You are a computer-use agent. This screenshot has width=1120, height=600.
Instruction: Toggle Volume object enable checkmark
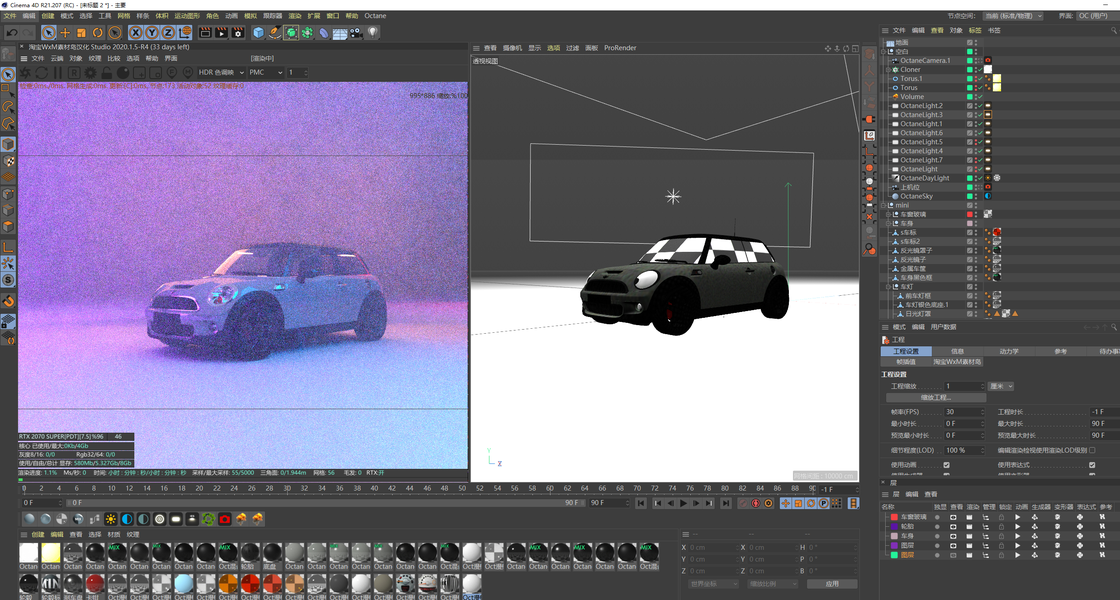click(980, 96)
